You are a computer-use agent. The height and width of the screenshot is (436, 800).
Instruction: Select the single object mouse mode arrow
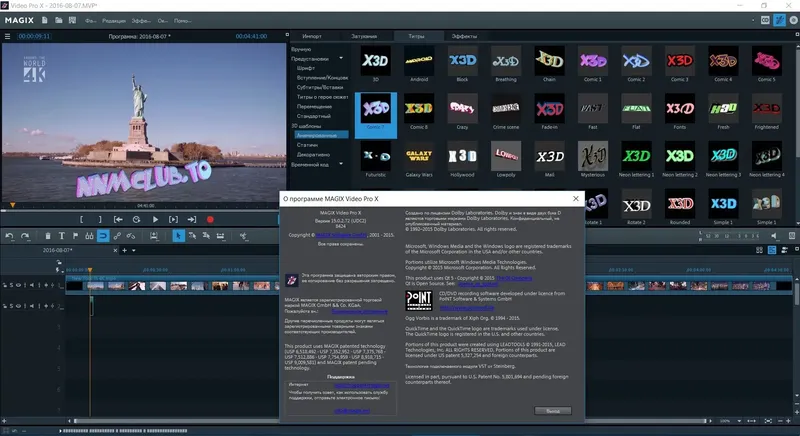tap(178, 236)
